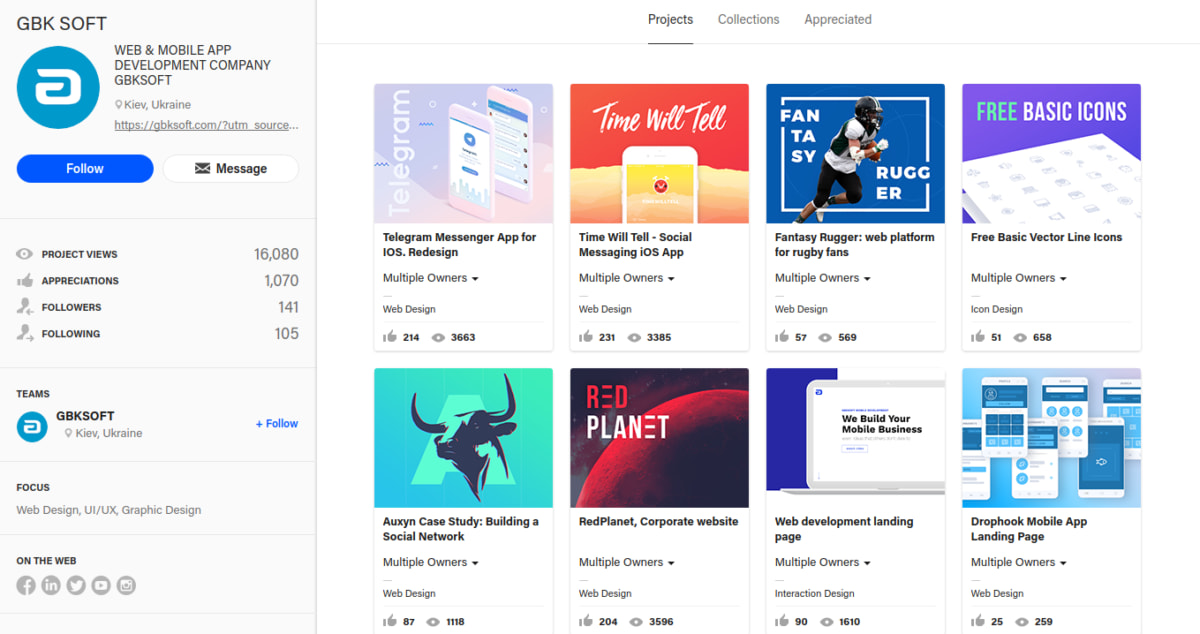Viewport: 1200px width, 634px height.
Task: Click thumbs-up icon on Fantasy Rugger card
Action: 782,337
